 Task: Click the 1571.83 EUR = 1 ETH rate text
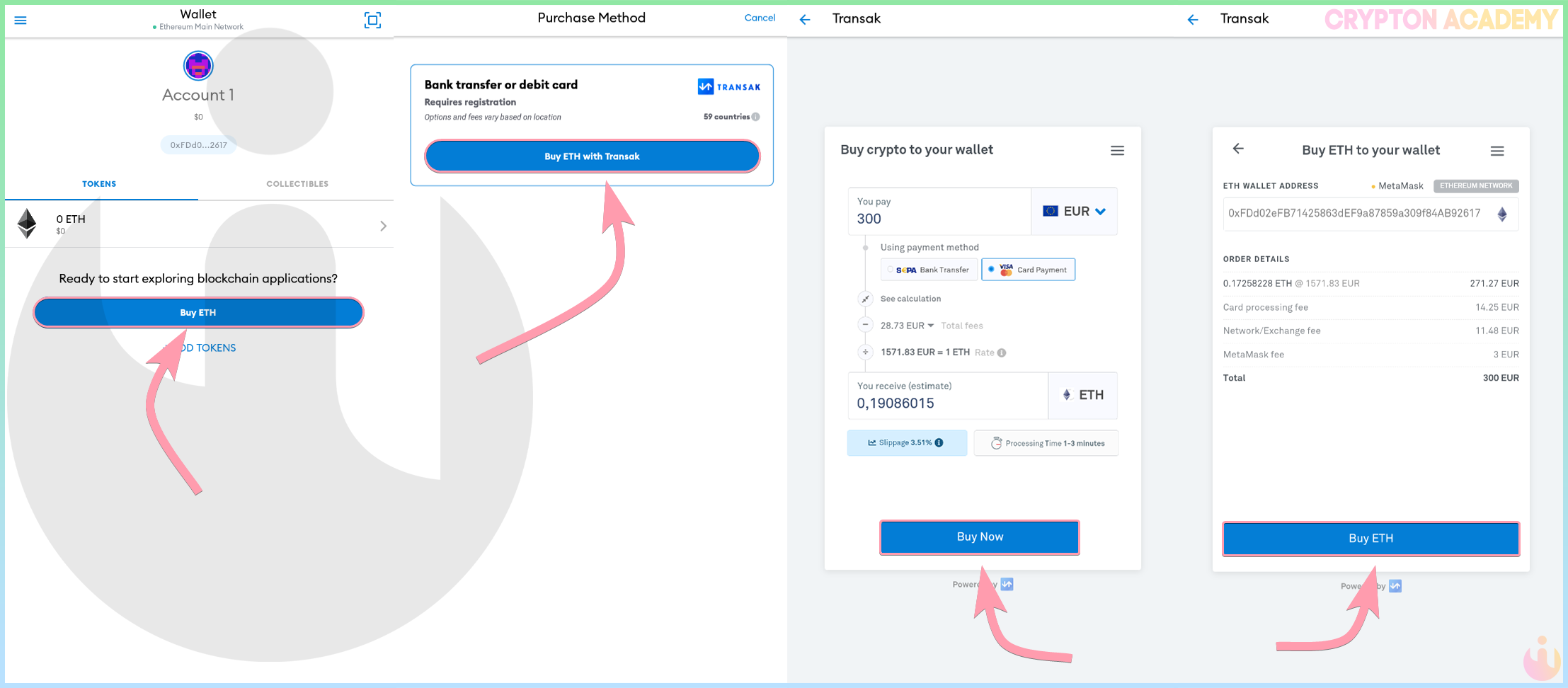pos(925,352)
